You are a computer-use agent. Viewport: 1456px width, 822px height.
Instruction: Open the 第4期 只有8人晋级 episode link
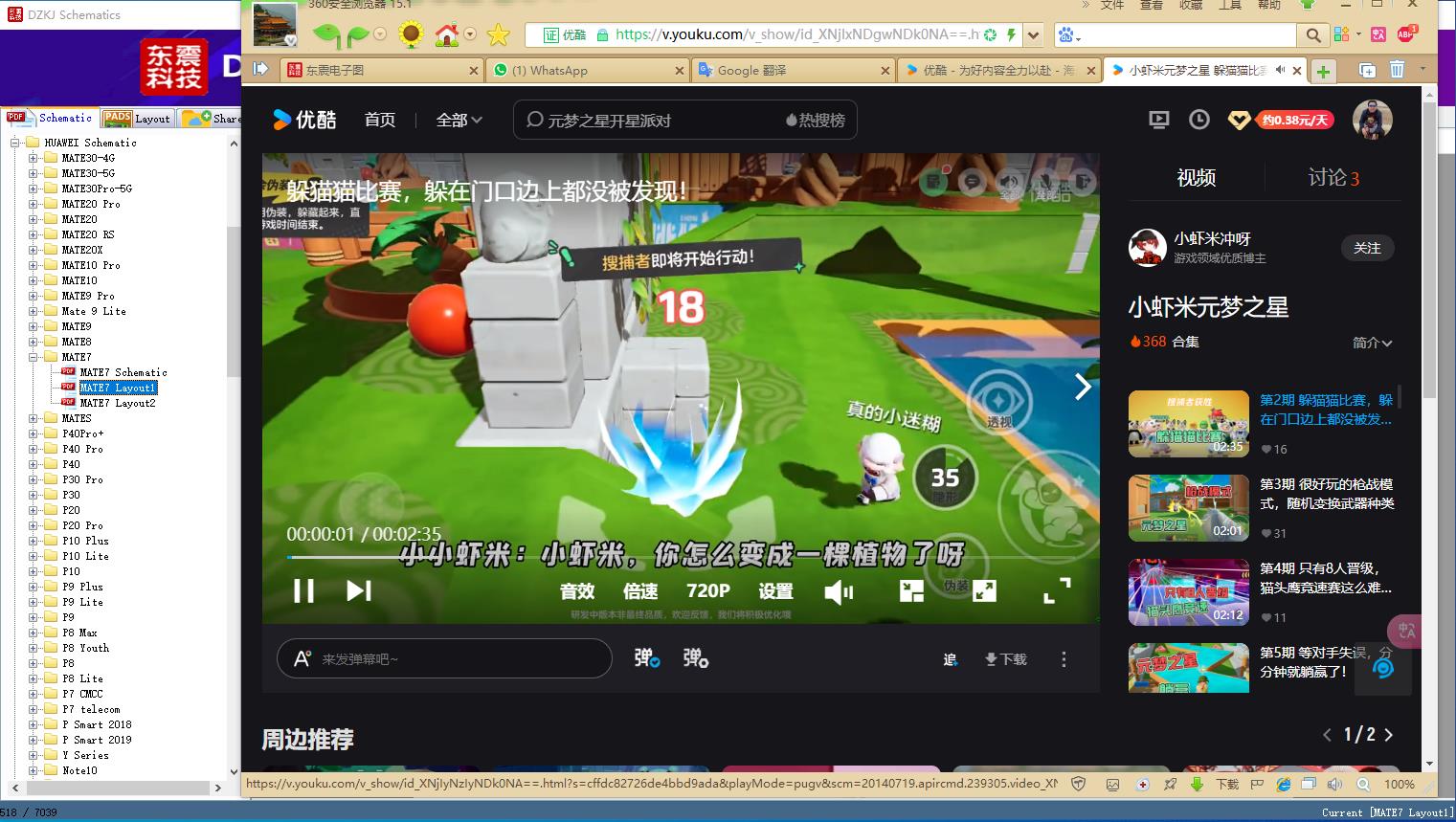[x=1326, y=578]
